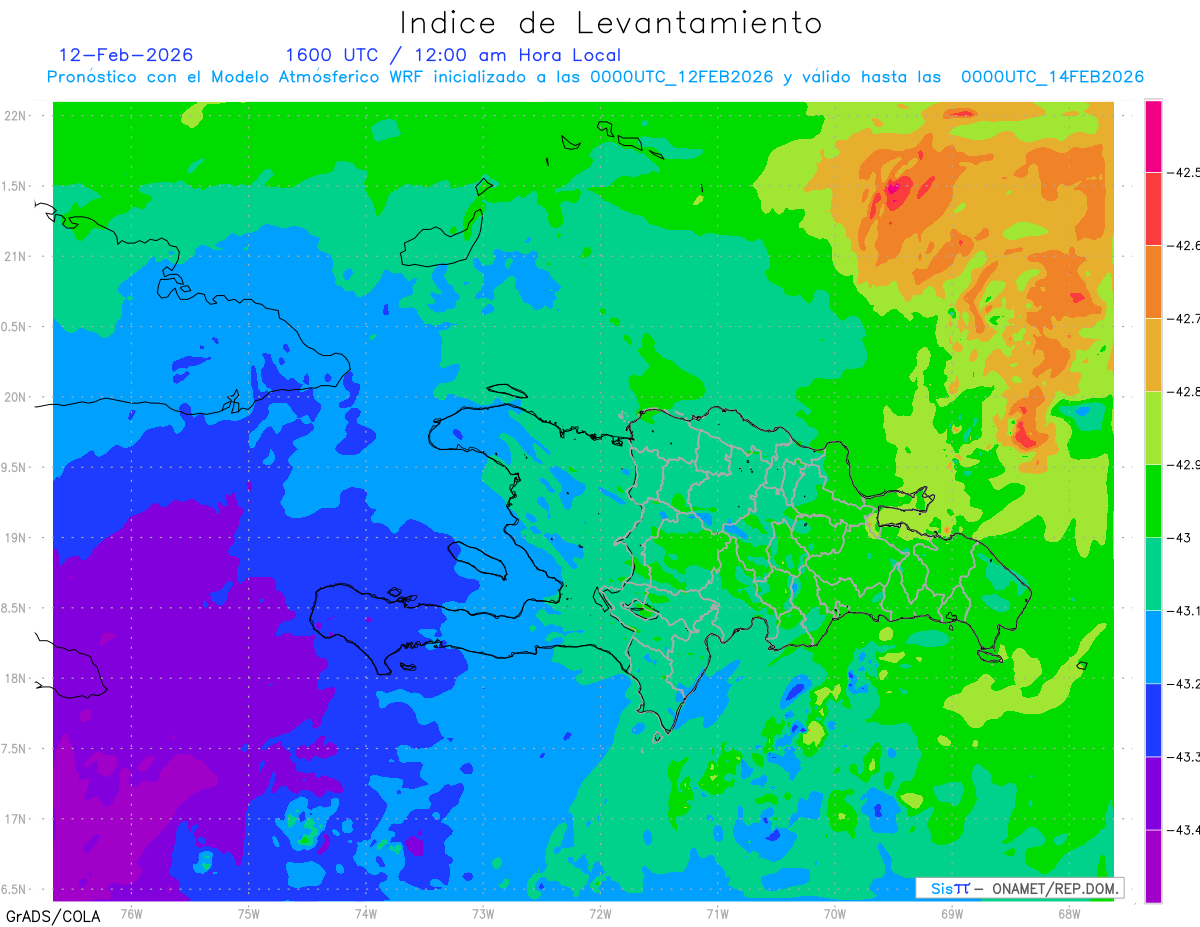This screenshot has width=1200, height=927.
Task: Click the colorbar label "-42.6"
Action: pos(1184,246)
